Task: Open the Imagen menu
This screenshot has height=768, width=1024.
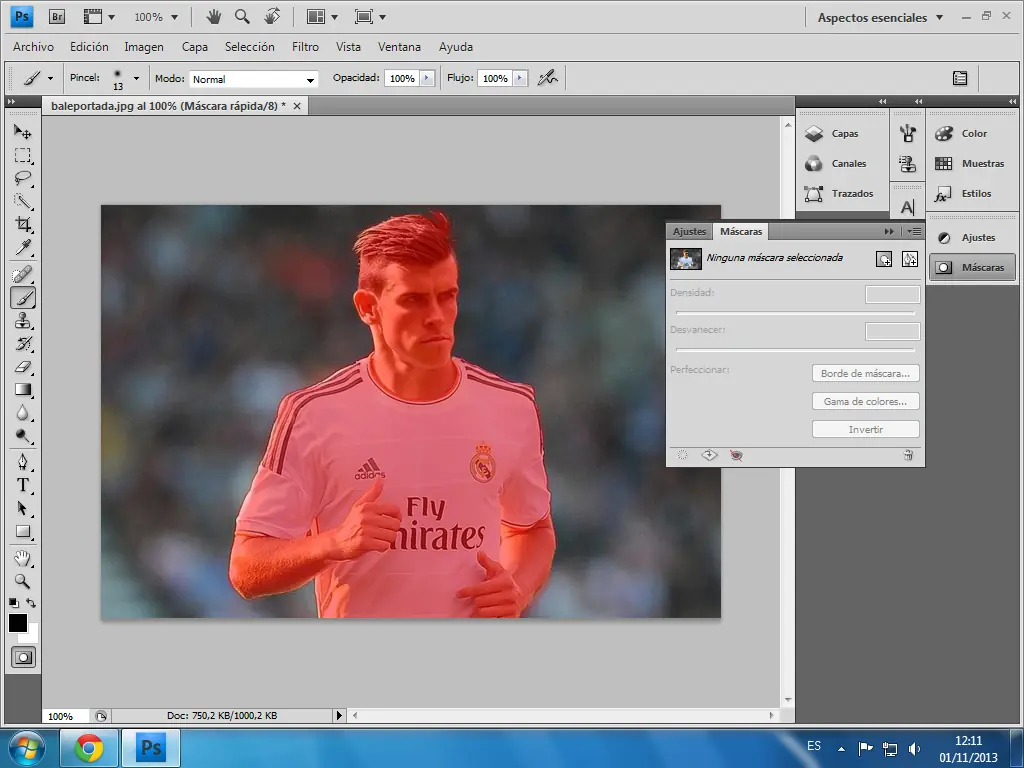Action: (144, 47)
